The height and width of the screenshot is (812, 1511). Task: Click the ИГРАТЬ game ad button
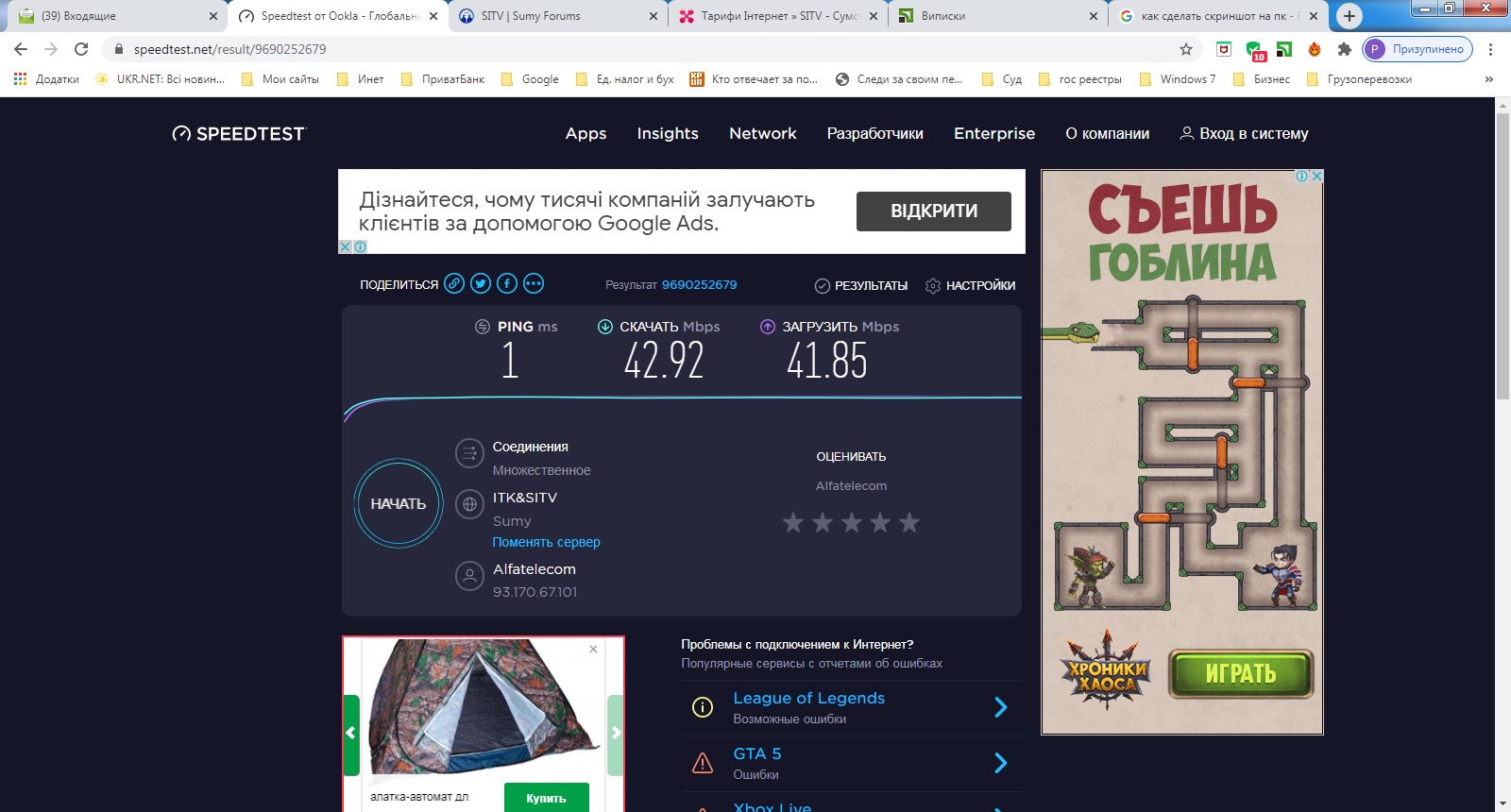(x=1241, y=674)
